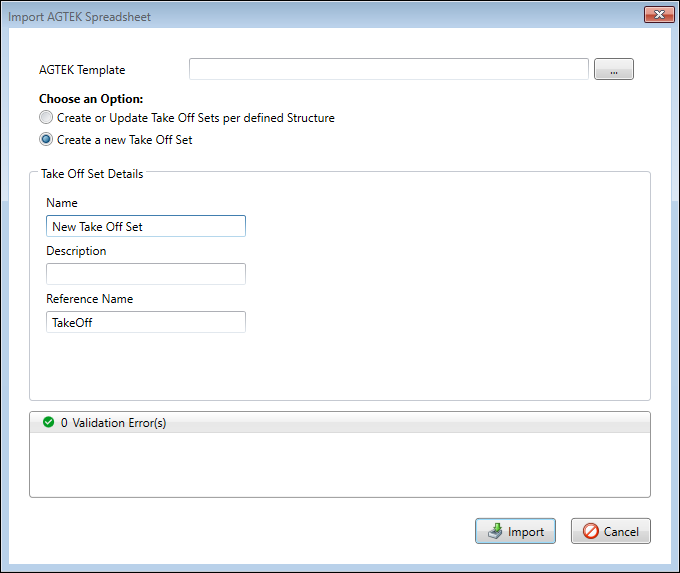
Task: Click the red prohibition icon on Cancel
Action: [x=590, y=532]
